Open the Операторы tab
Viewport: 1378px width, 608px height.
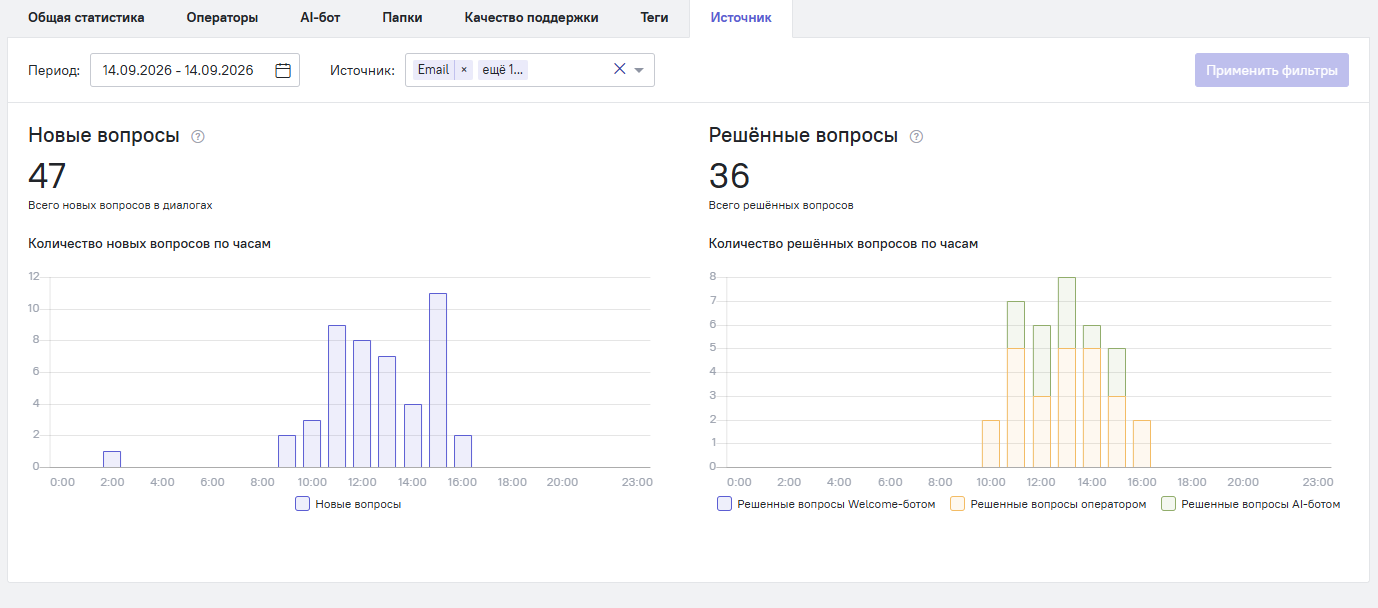(222, 18)
